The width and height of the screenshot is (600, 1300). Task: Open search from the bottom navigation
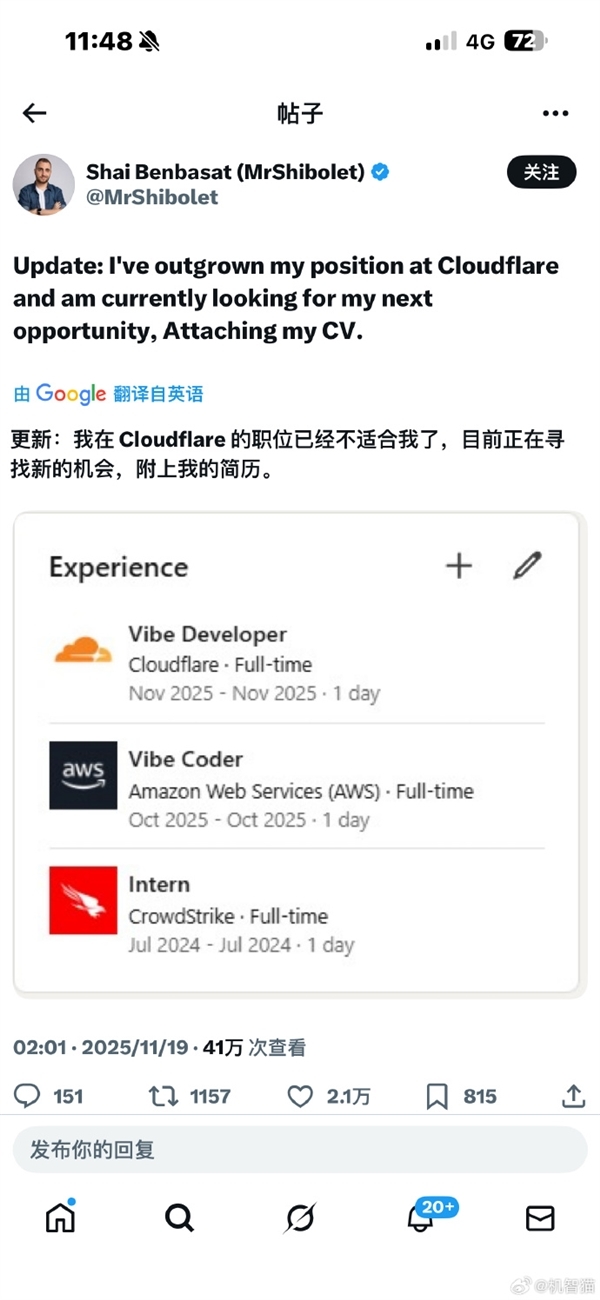[180, 1218]
